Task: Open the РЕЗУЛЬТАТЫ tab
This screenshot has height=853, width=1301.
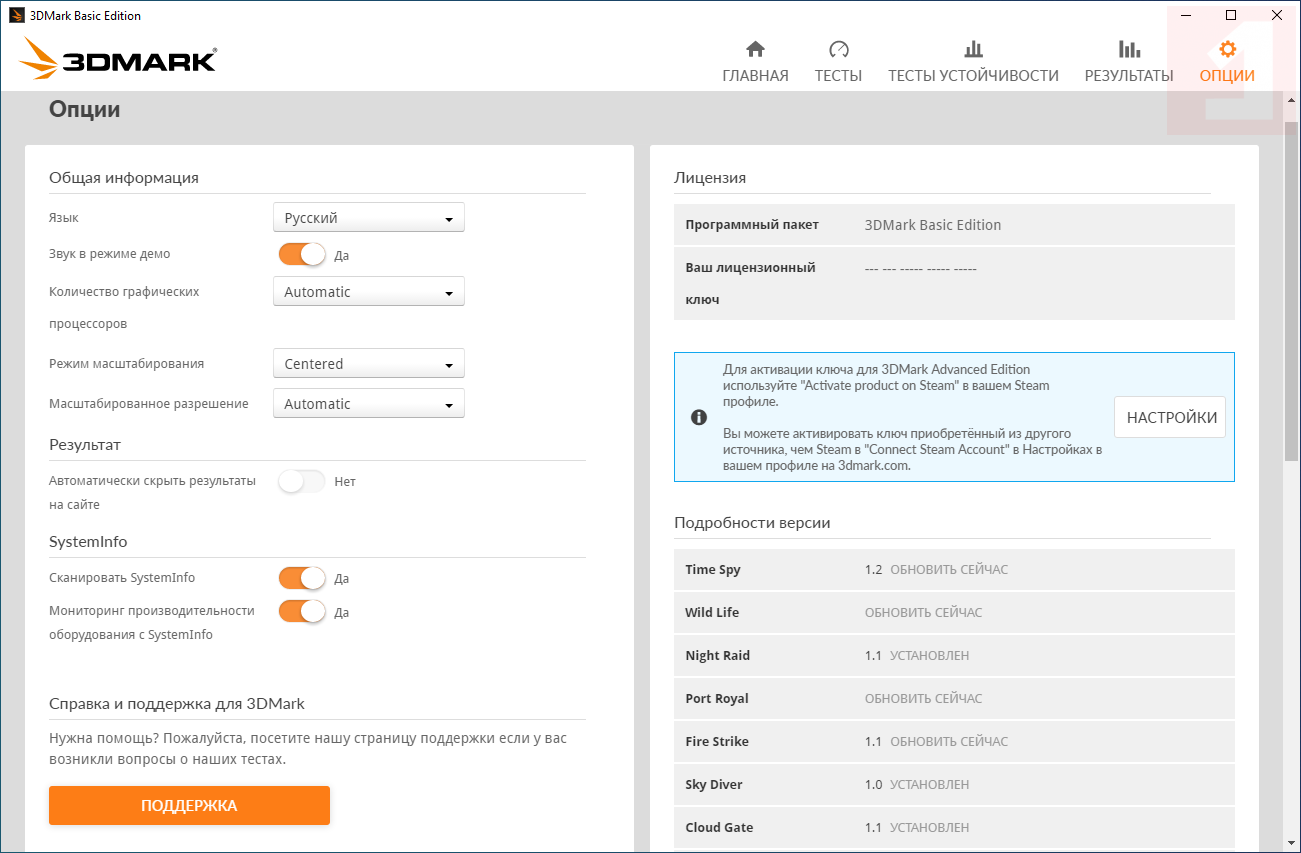Action: 1129,76
